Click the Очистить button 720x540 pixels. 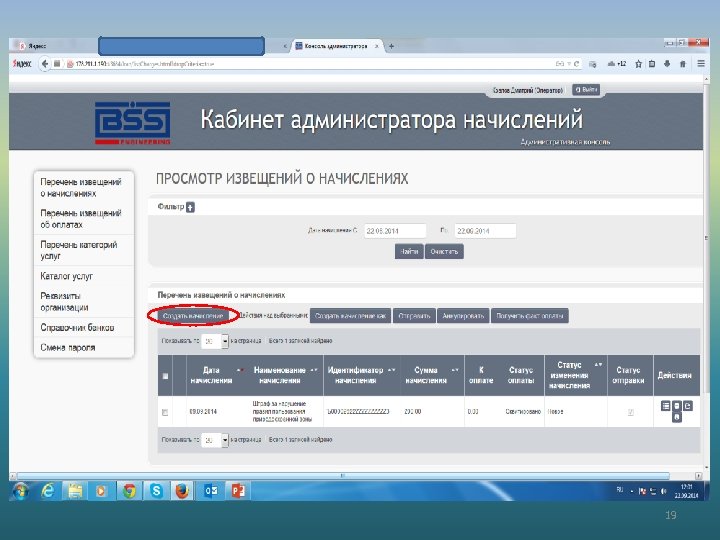point(444,252)
